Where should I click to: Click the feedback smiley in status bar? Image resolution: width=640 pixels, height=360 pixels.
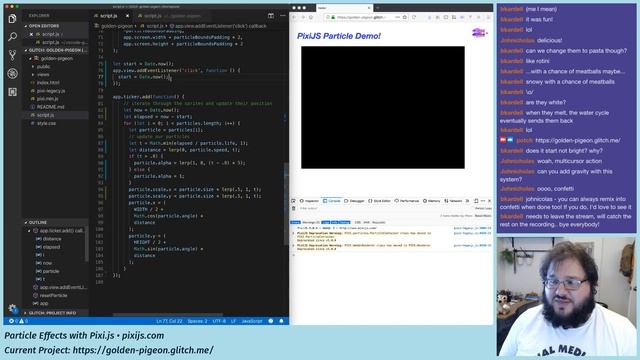tap(271, 321)
